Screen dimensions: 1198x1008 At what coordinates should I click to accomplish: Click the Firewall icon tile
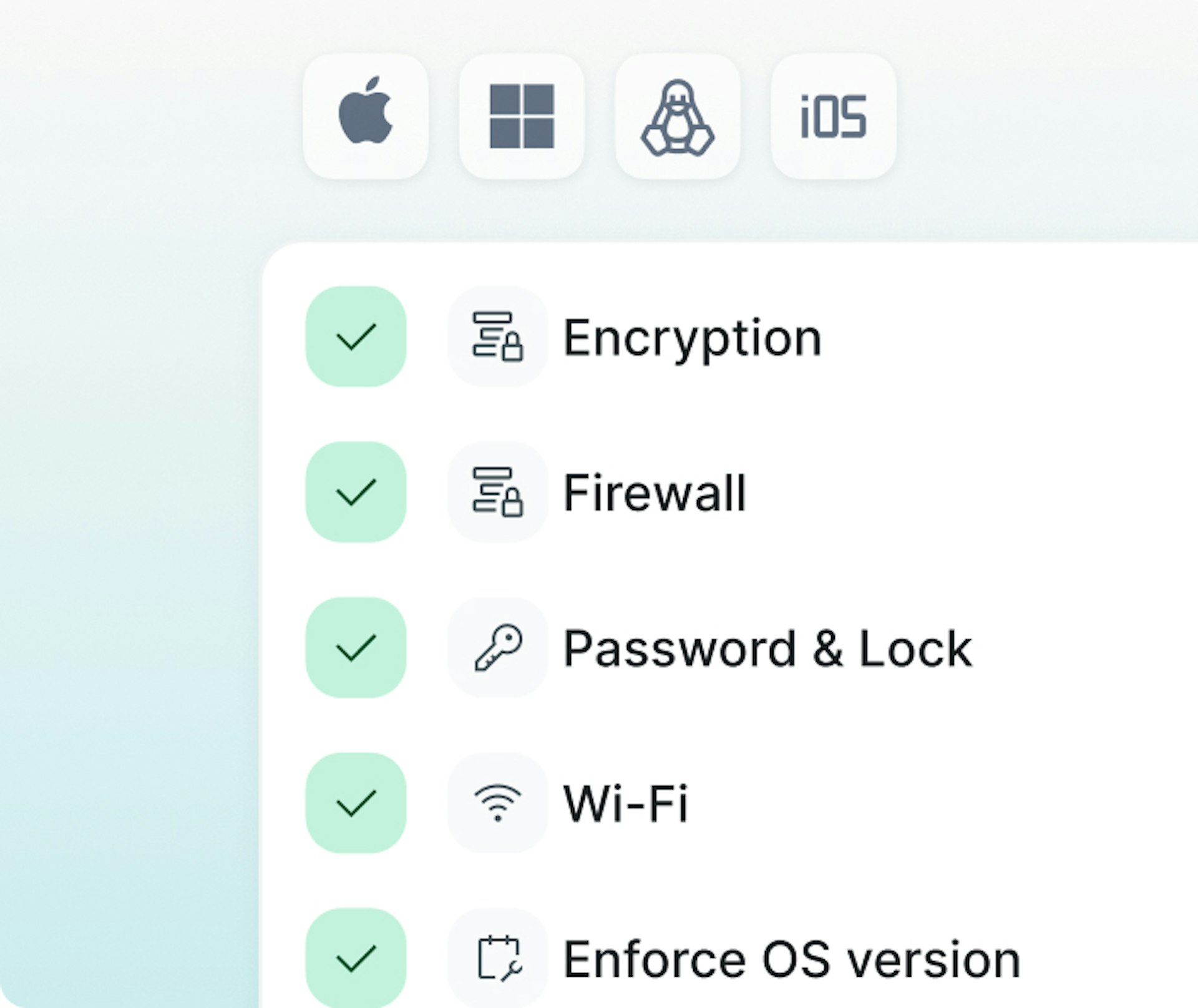[x=497, y=492]
